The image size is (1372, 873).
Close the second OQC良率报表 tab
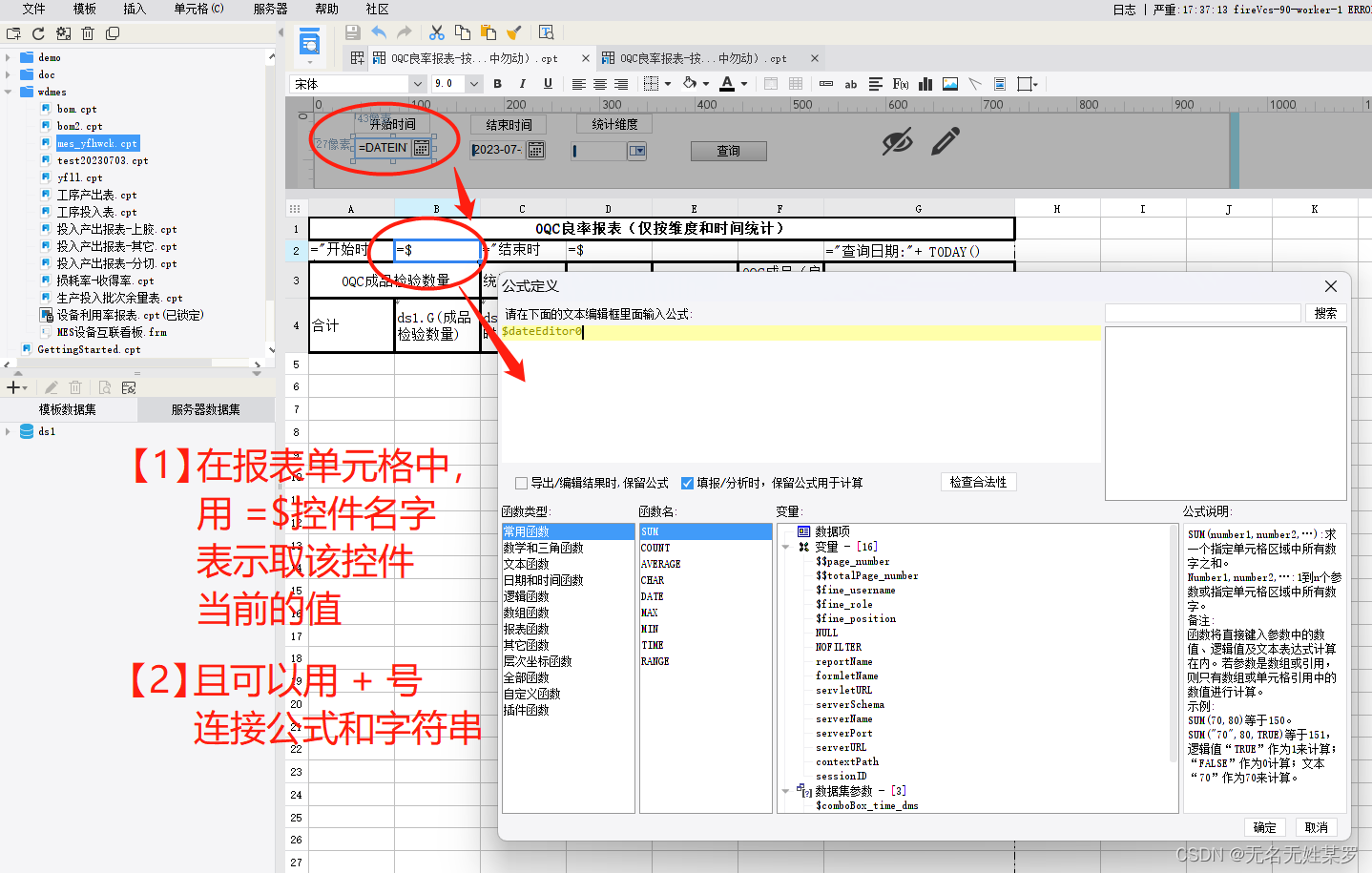[815, 58]
